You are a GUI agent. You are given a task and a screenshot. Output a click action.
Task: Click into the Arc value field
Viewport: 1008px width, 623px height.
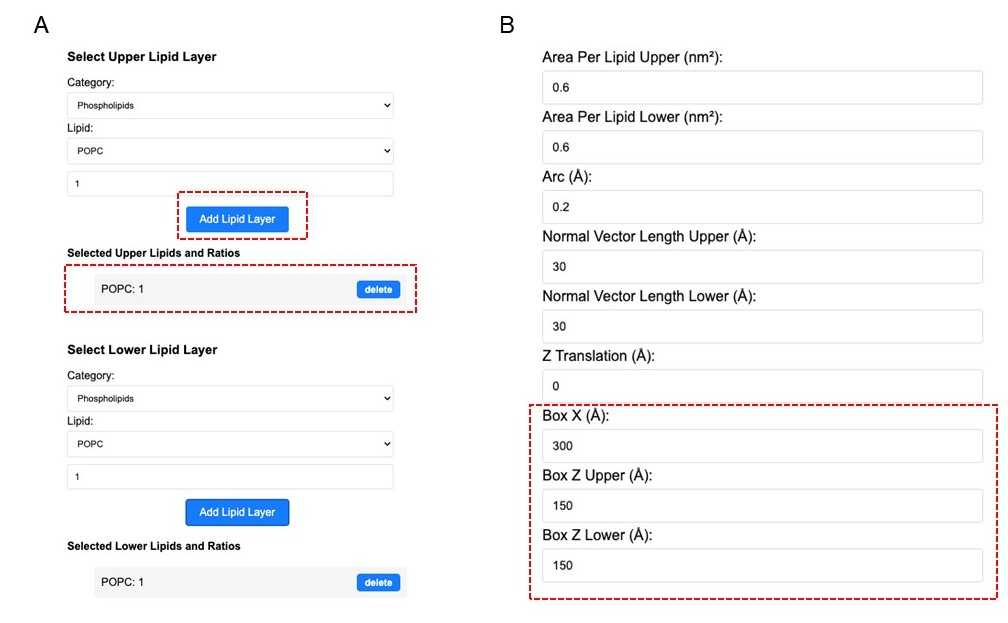762,207
